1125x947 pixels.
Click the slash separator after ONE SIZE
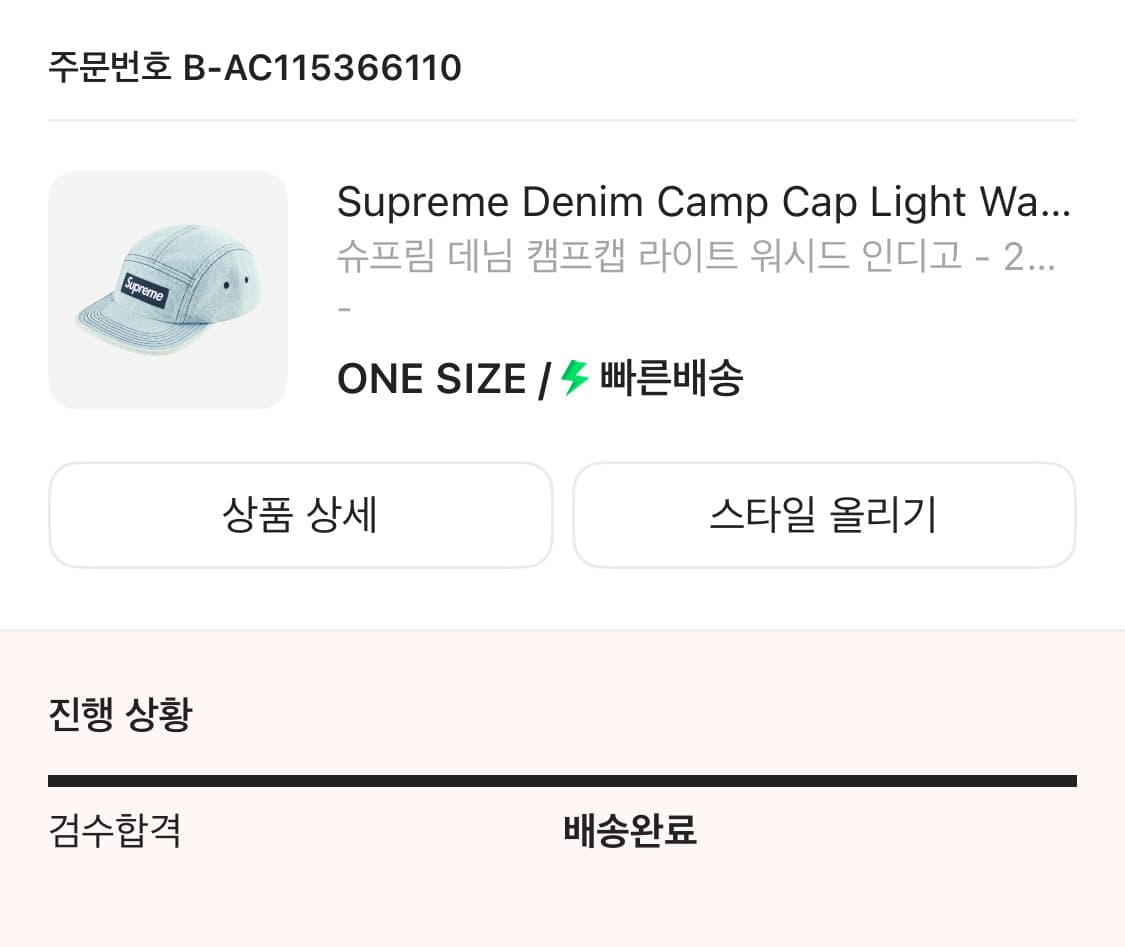[544, 380]
